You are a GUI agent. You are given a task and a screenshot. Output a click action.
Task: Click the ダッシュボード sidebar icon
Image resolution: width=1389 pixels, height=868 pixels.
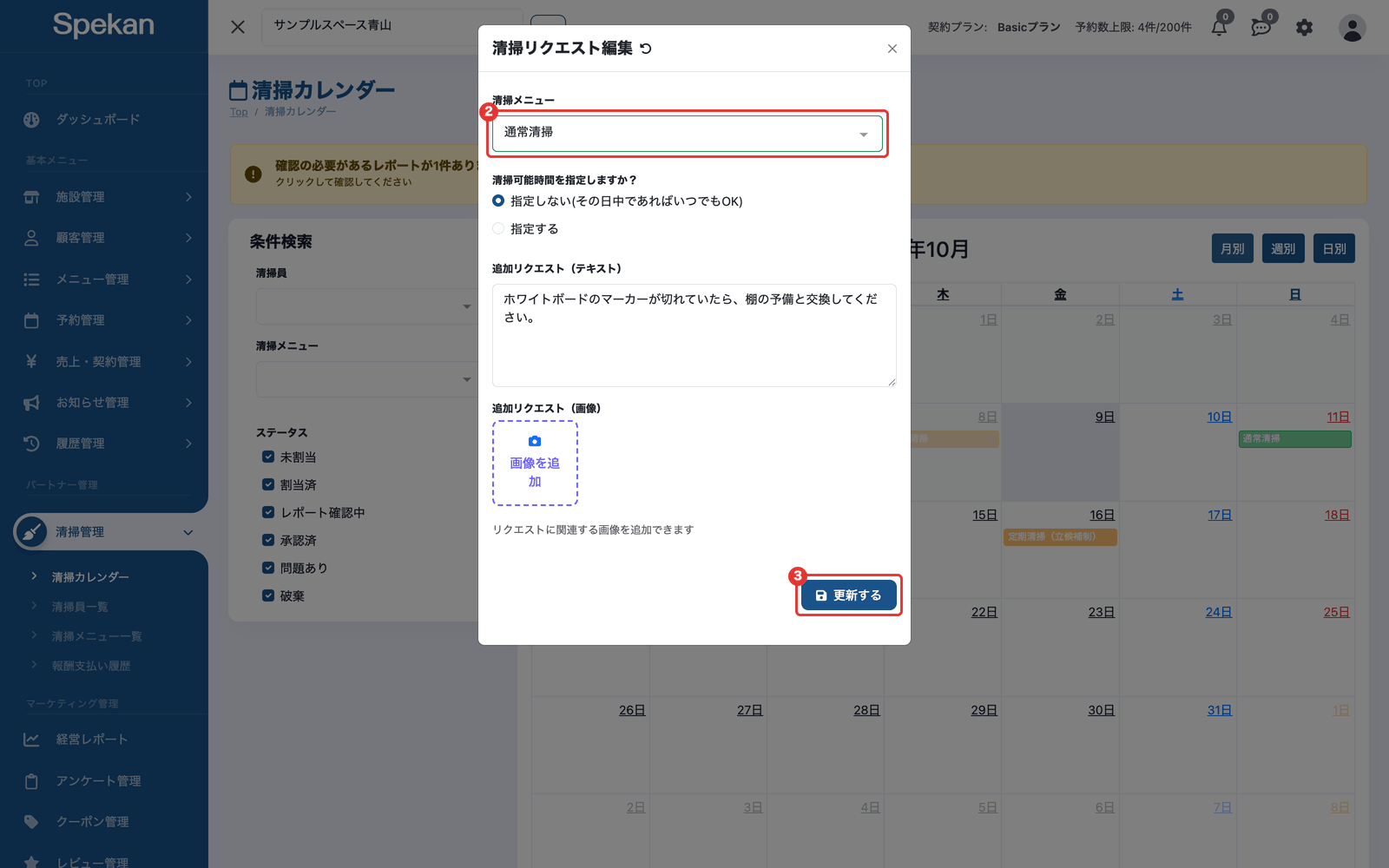31,120
